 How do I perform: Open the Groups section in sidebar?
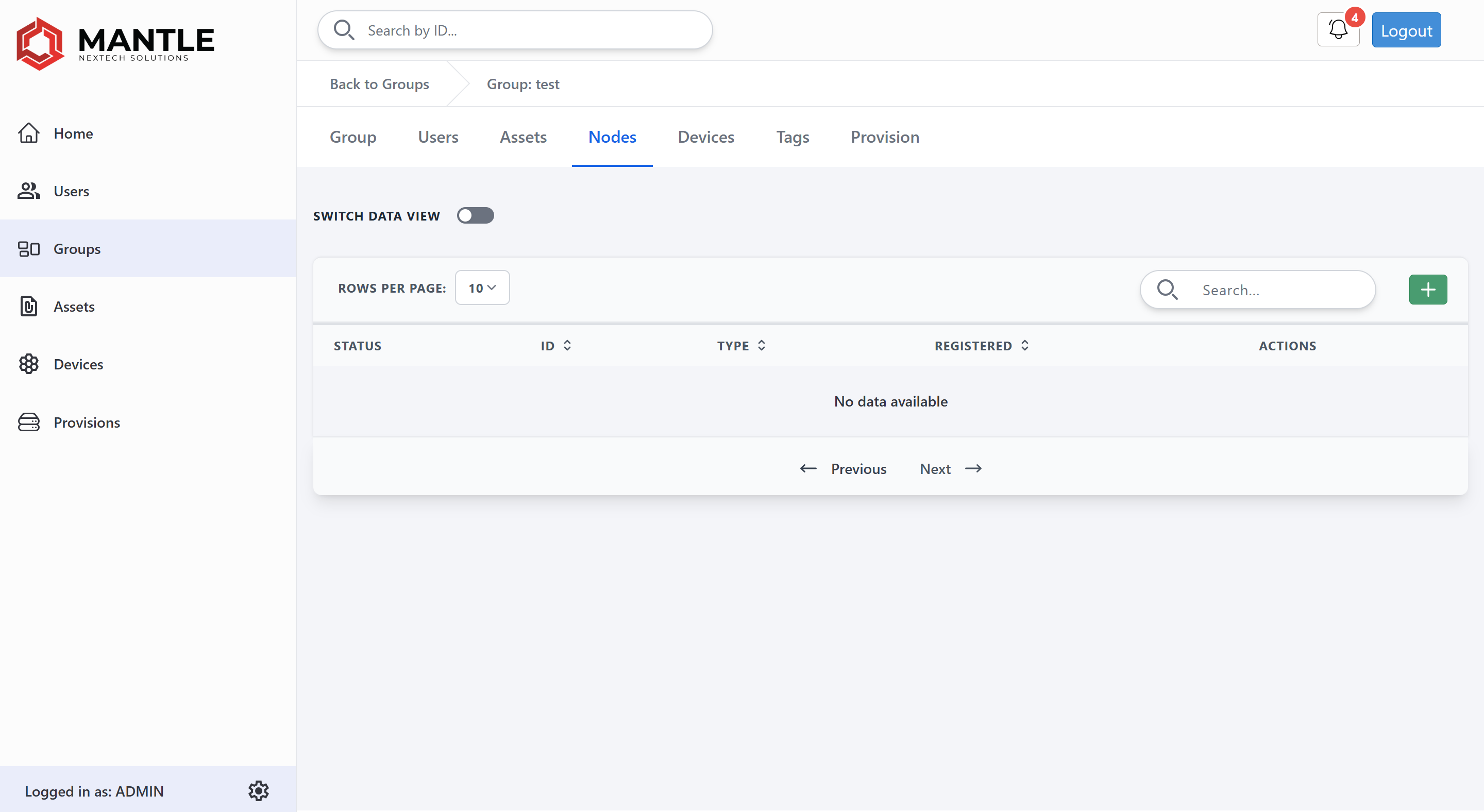click(x=77, y=249)
